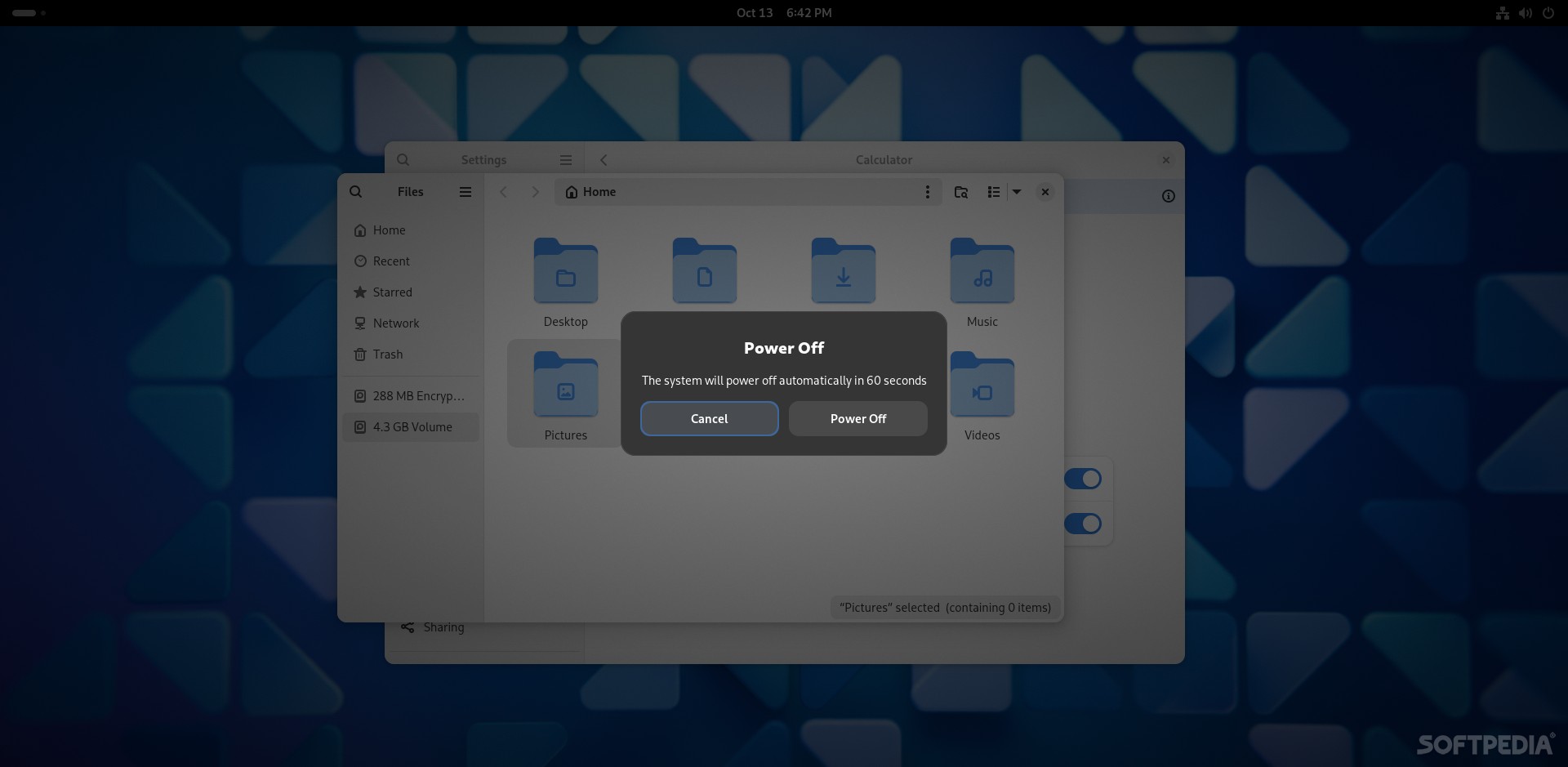
Task: Select the folder with the download arrow icon
Action: [844, 271]
